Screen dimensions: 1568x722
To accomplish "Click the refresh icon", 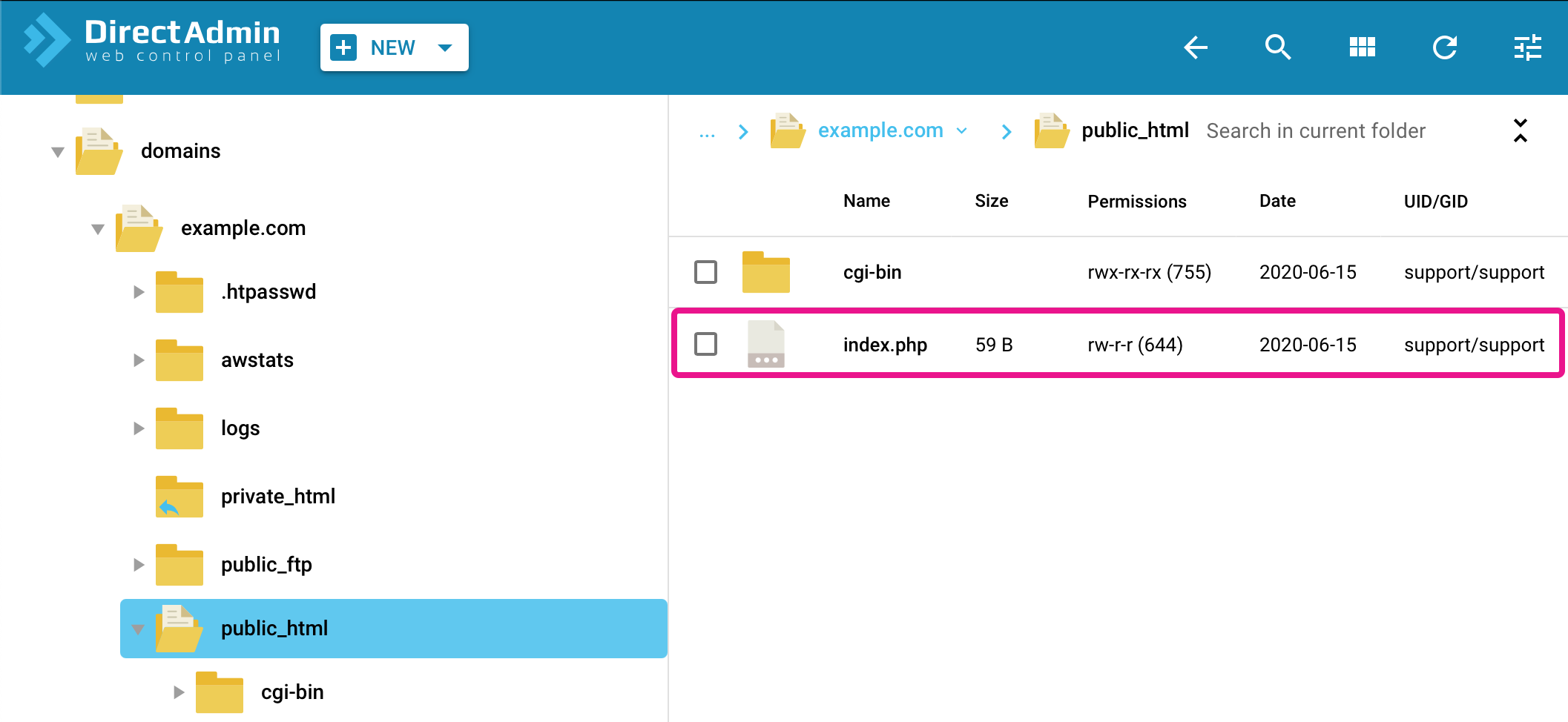I will click(x=1445, y=47).
